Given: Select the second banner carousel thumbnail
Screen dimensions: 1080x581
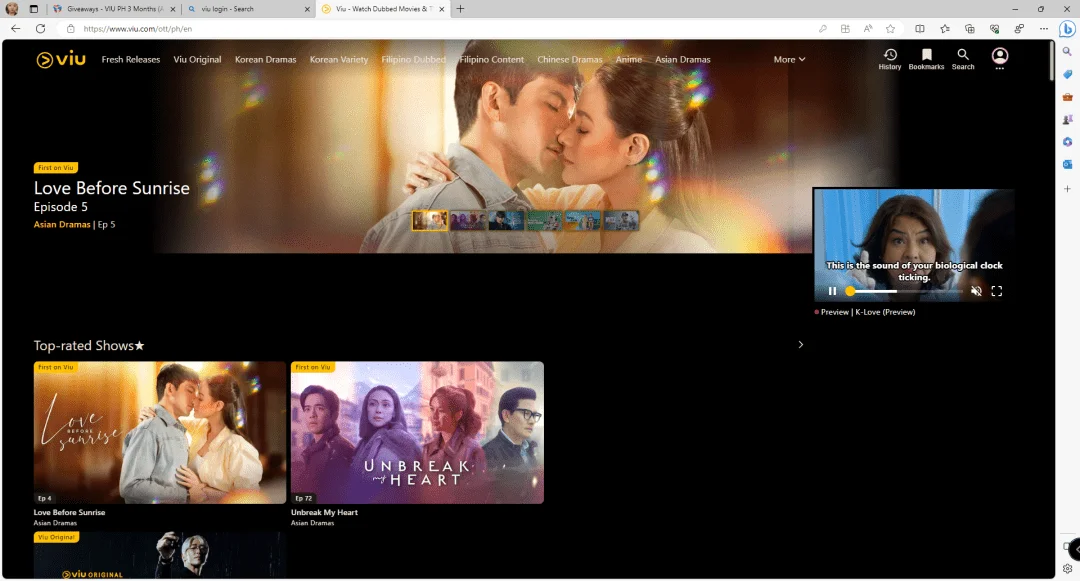Looking at the screenshot, I should pyautogui.click(x=468, y=220).
